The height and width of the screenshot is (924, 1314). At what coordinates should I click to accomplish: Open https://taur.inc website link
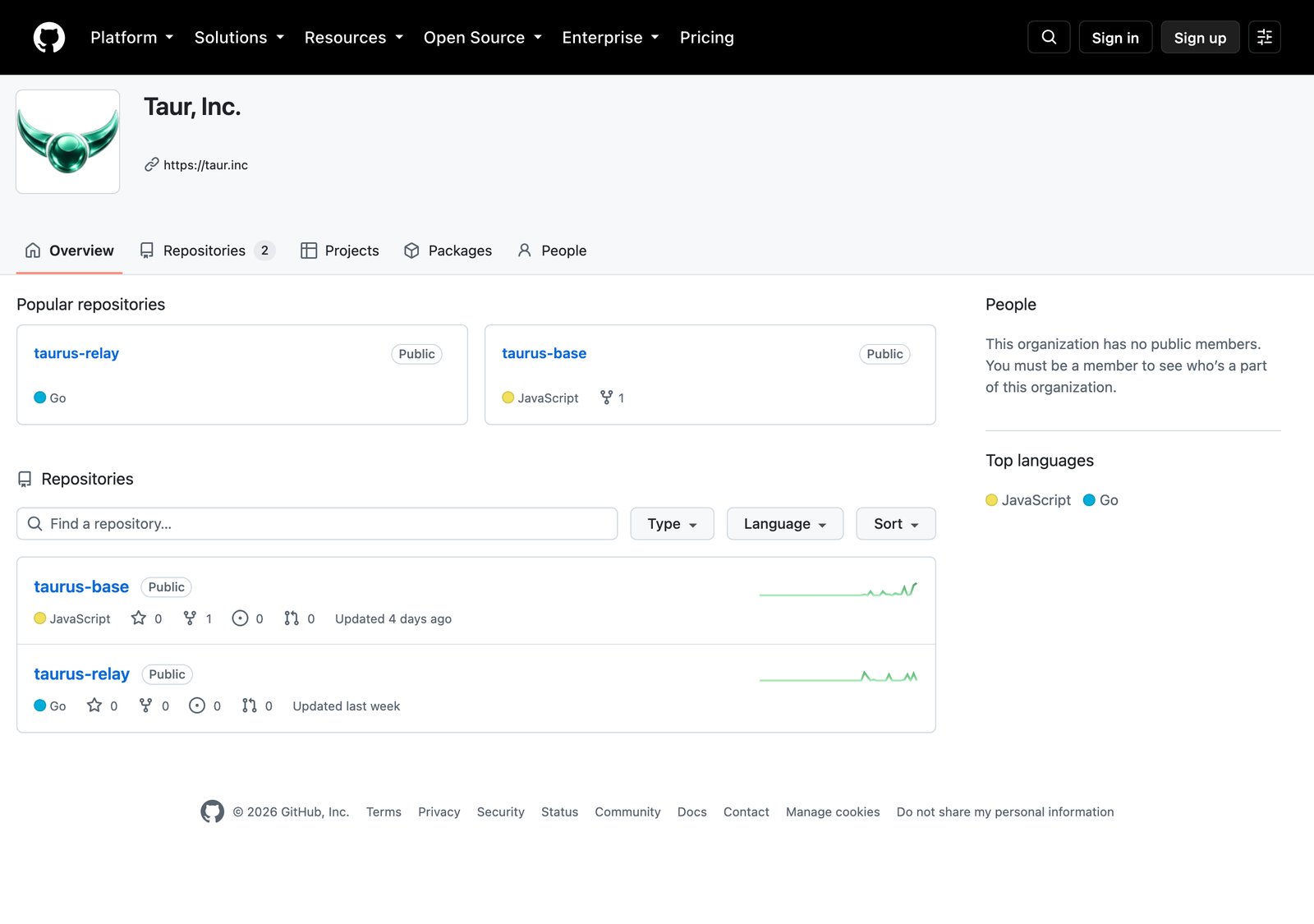coord(205,164)
